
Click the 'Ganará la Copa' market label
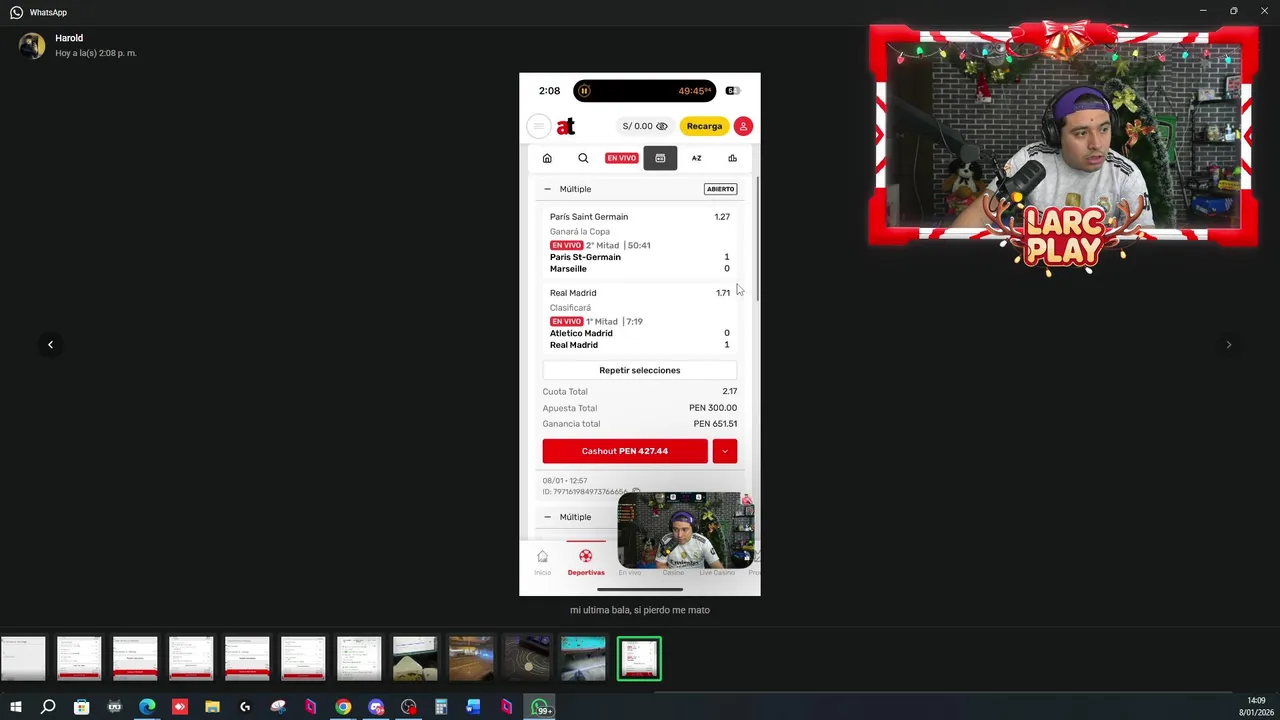(580, 232)
